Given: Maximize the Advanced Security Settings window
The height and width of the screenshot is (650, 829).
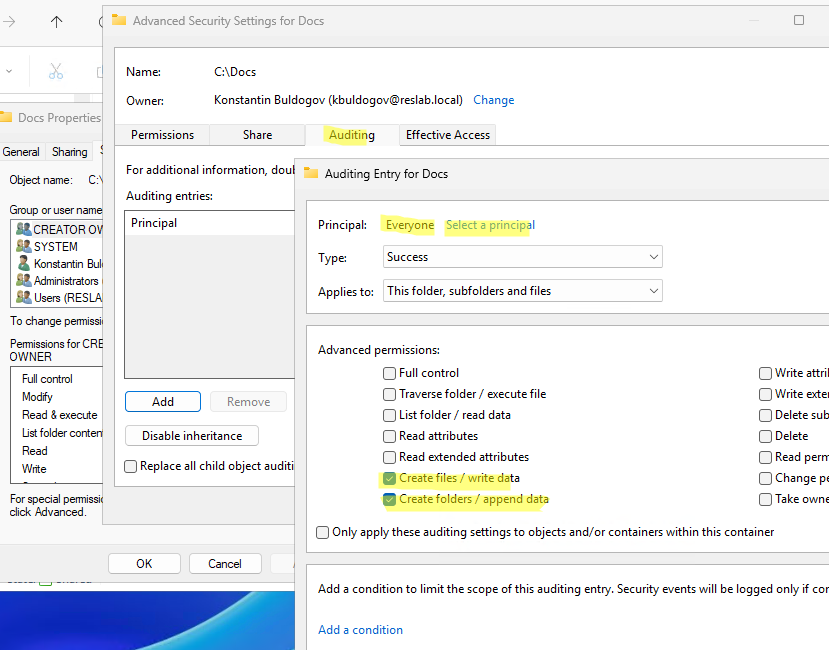Looking at the screenshot, I should pyautogui.click(x=798, y=20).
